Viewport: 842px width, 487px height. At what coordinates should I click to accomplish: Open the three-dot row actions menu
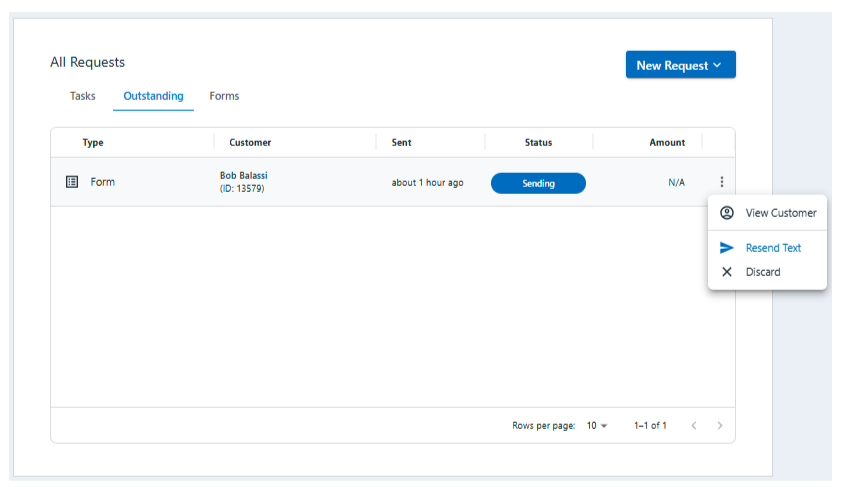721,182
